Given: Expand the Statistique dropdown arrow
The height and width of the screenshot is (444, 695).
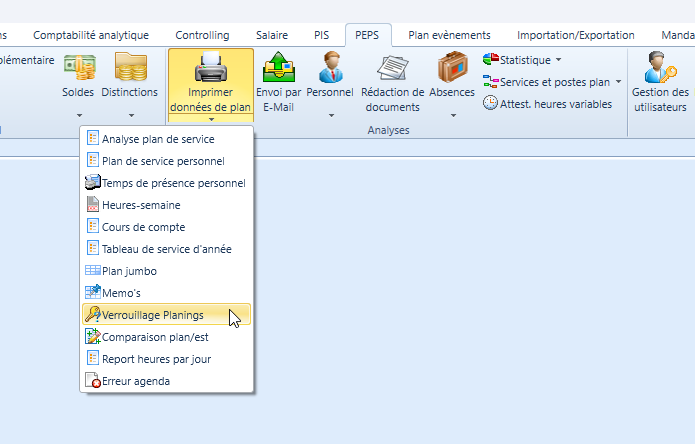Looking at the screenshot, I should click(558, 59).
